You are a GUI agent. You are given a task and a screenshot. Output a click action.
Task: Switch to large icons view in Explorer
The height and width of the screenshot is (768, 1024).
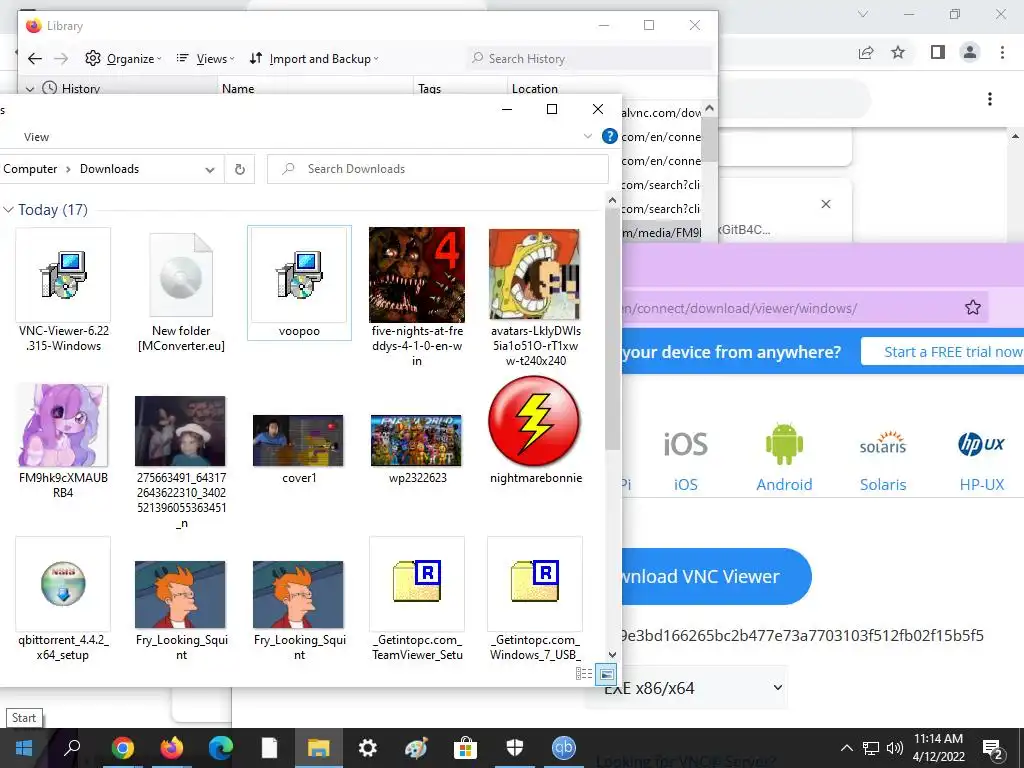pyautogui.click(x=607, y=674)
